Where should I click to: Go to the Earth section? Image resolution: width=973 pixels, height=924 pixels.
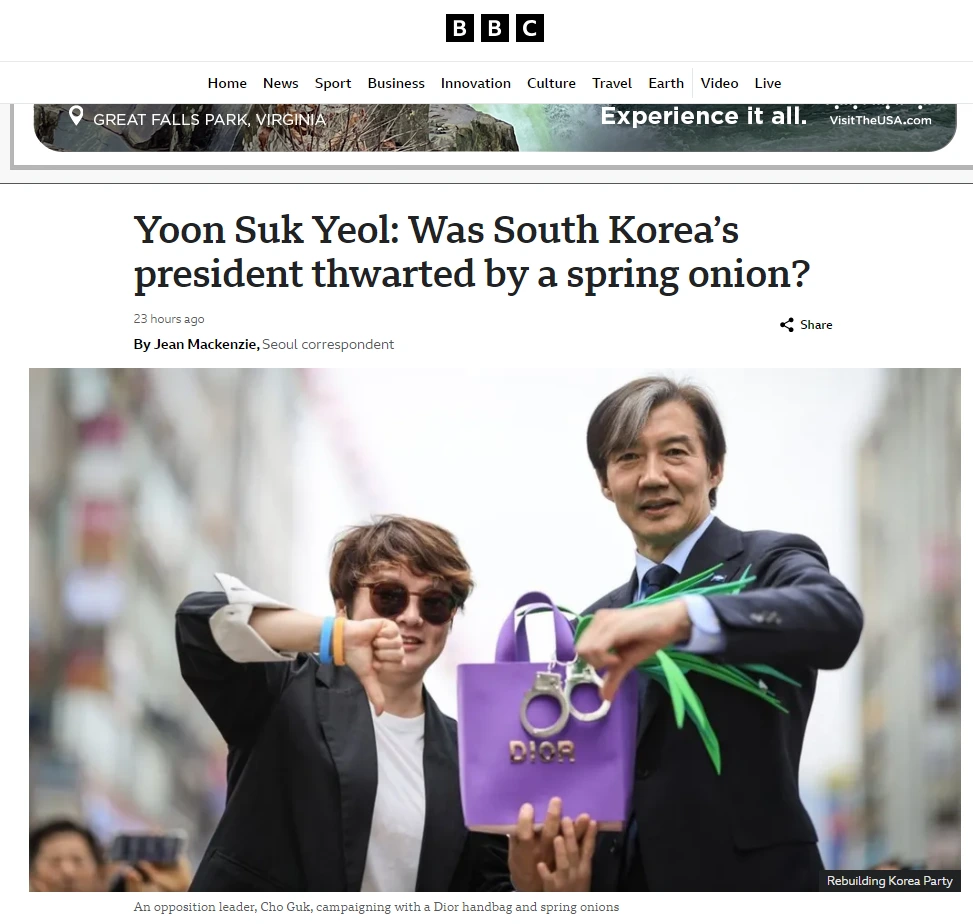click(666, 83)
